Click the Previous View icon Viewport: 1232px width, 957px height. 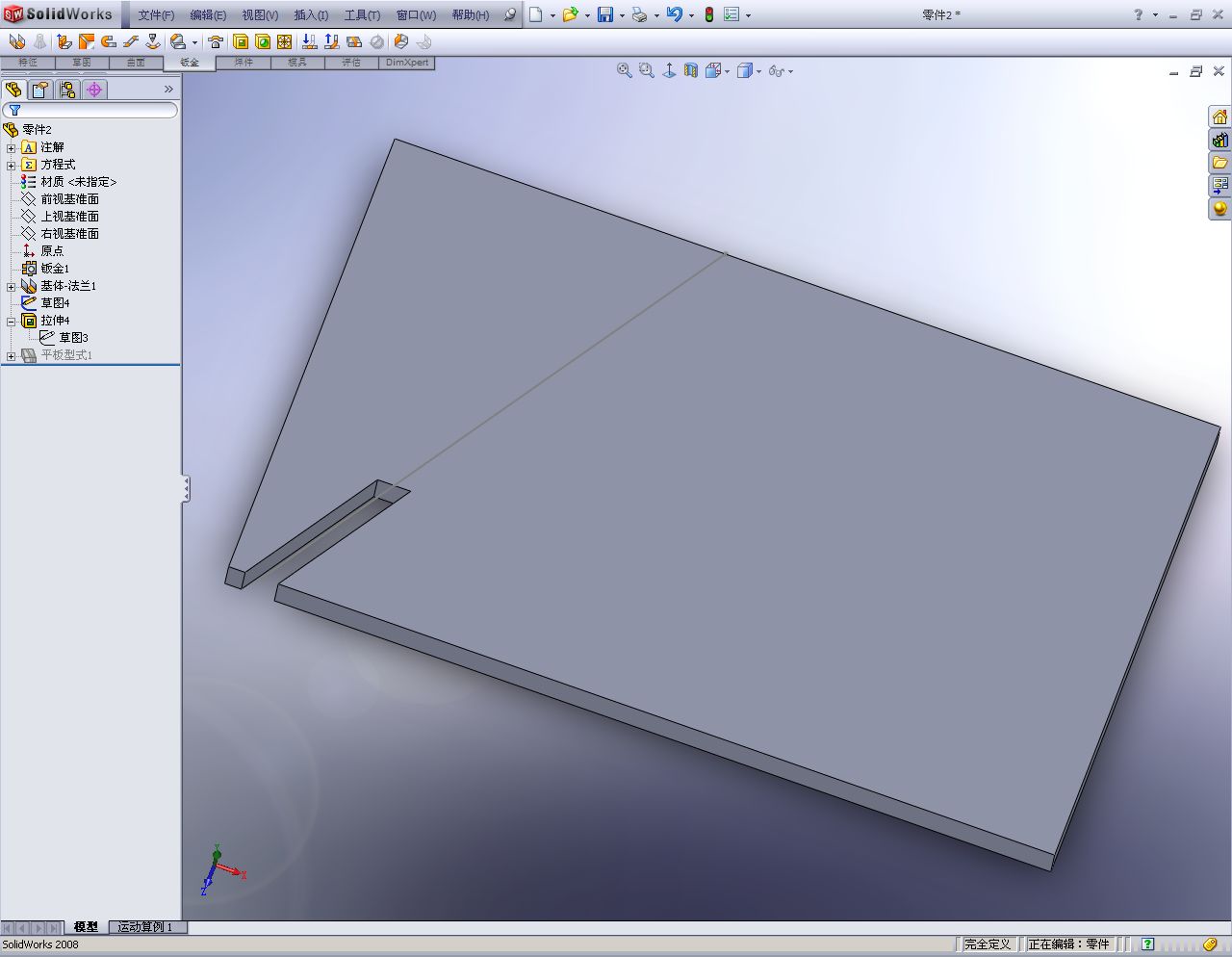coord(669,70)
